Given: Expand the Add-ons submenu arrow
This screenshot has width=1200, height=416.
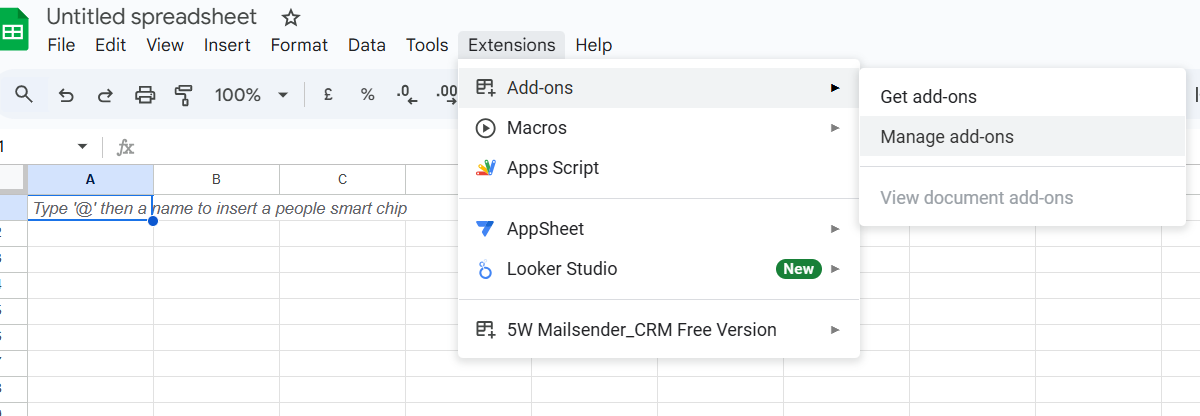Looking at the screenshot, I should [x=835, y=88].
